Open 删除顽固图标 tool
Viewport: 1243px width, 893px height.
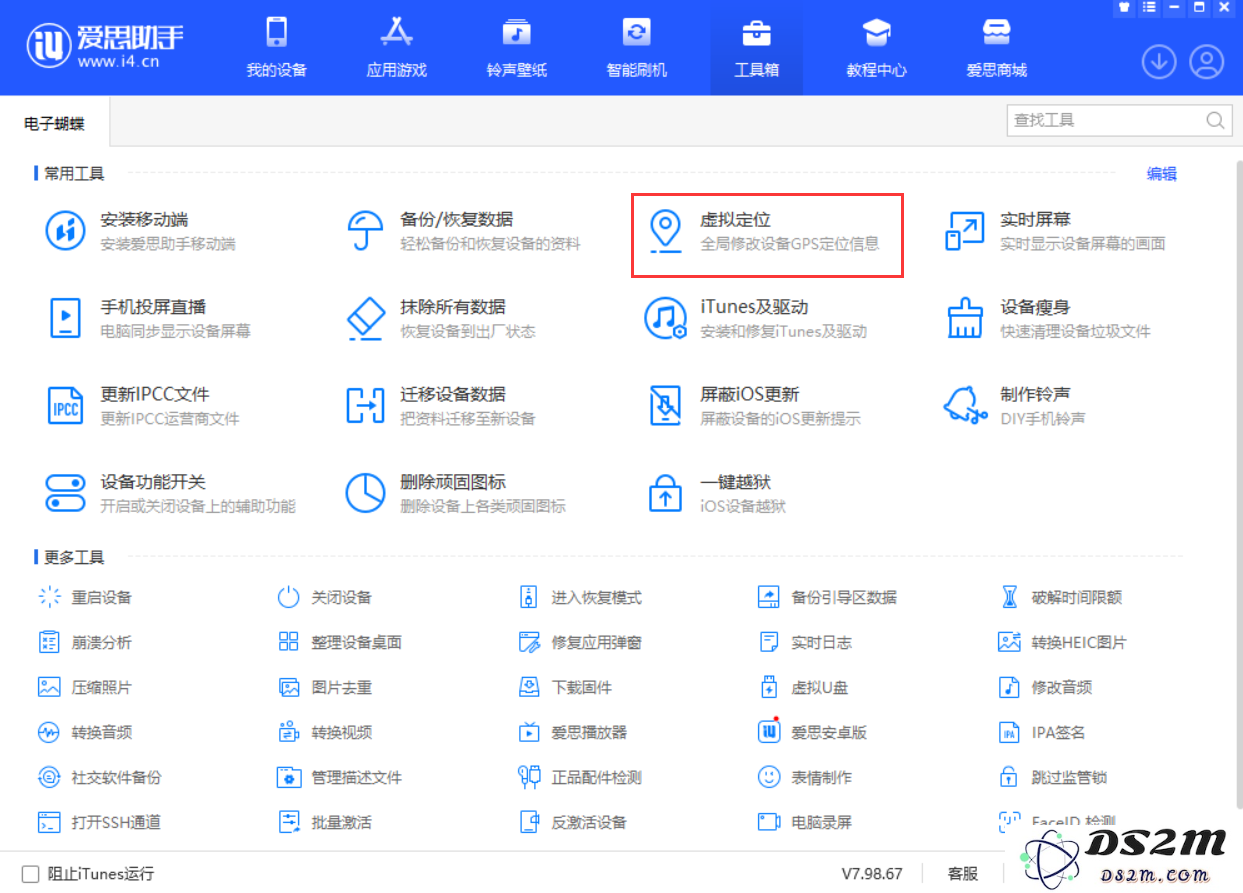[455, 493]
